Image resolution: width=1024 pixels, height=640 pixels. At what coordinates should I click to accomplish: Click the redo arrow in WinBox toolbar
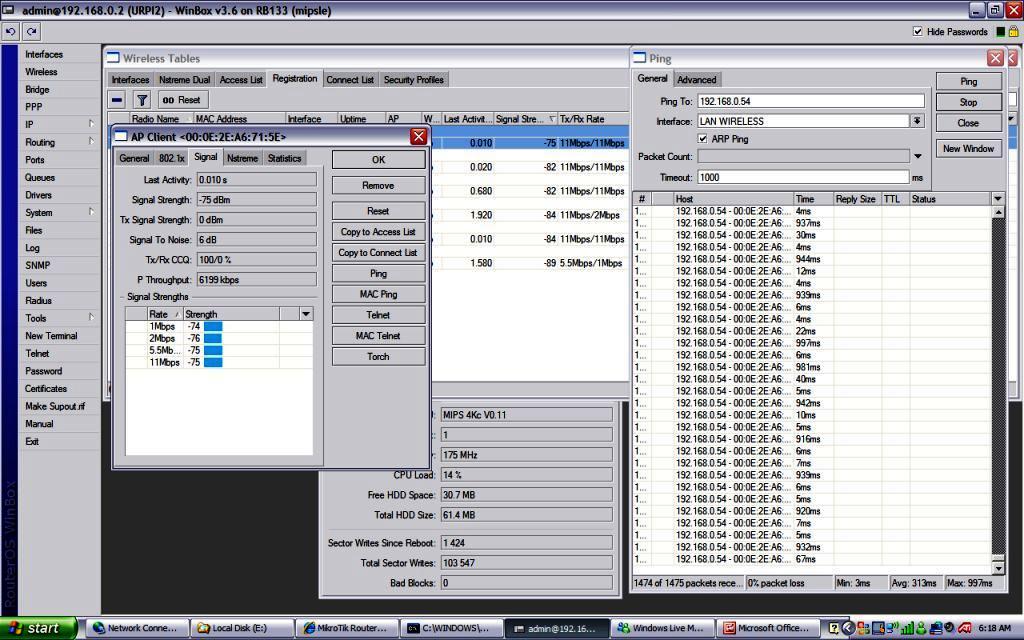(x=32, y=31)
